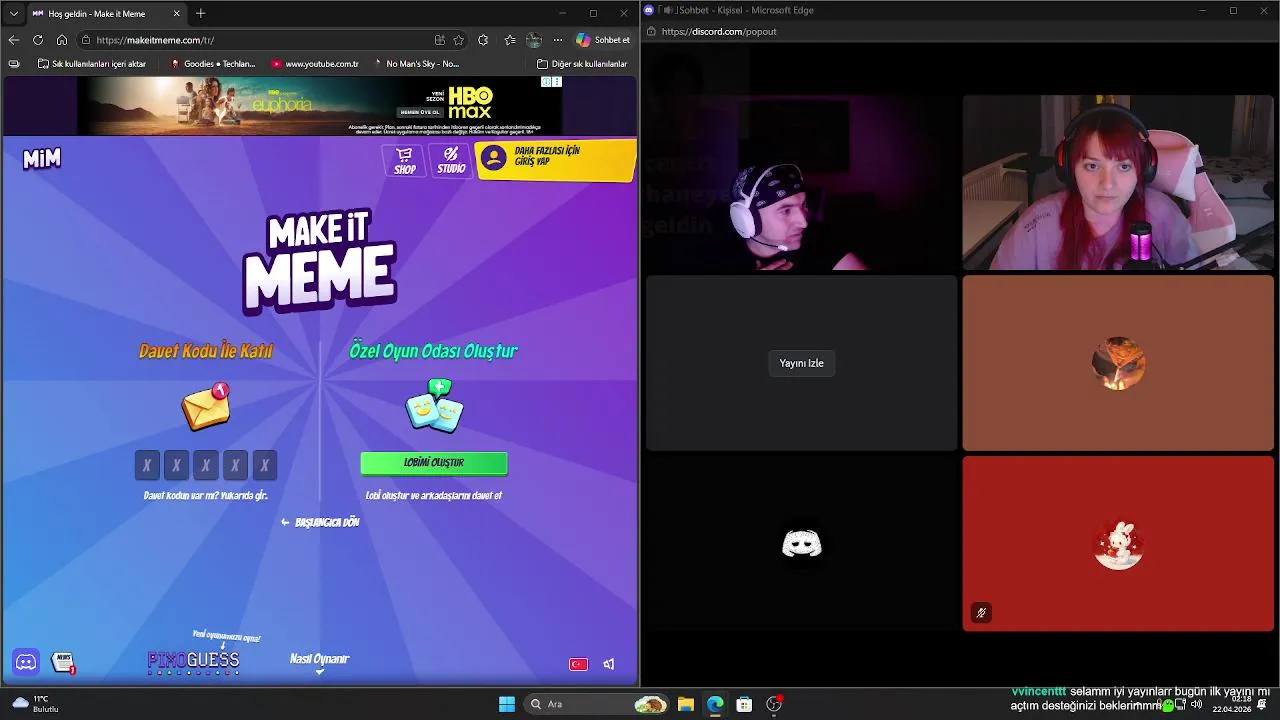This screenshot has height=720, width=1280.
Task: Click the envelope invite icon
Action: pyautogui.click(x=207, y=406)
